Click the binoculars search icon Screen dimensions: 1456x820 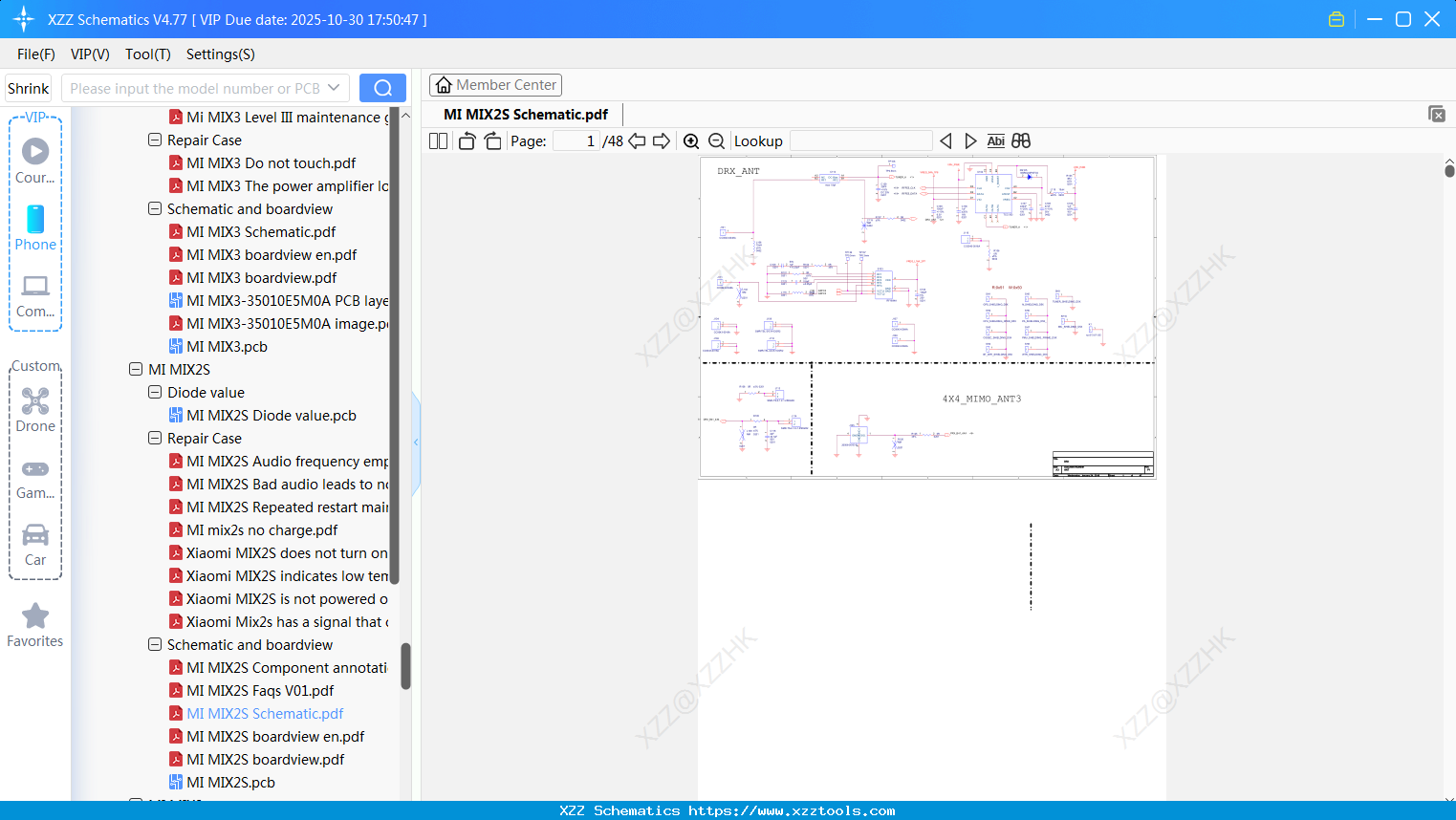click(1021, 141)
